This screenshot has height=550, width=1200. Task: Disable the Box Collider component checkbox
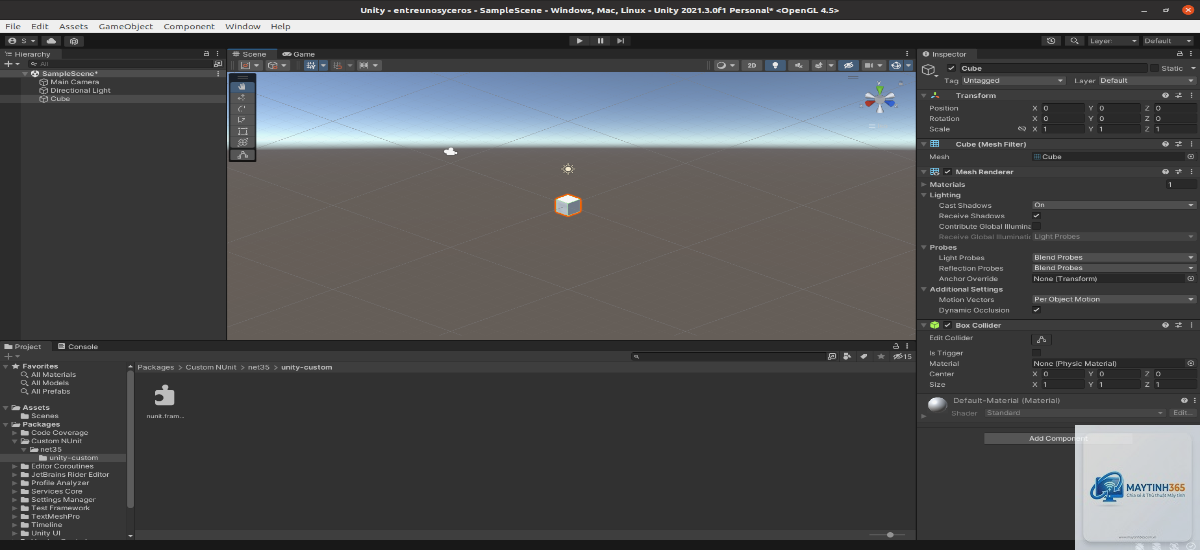(x=947, y=325)
